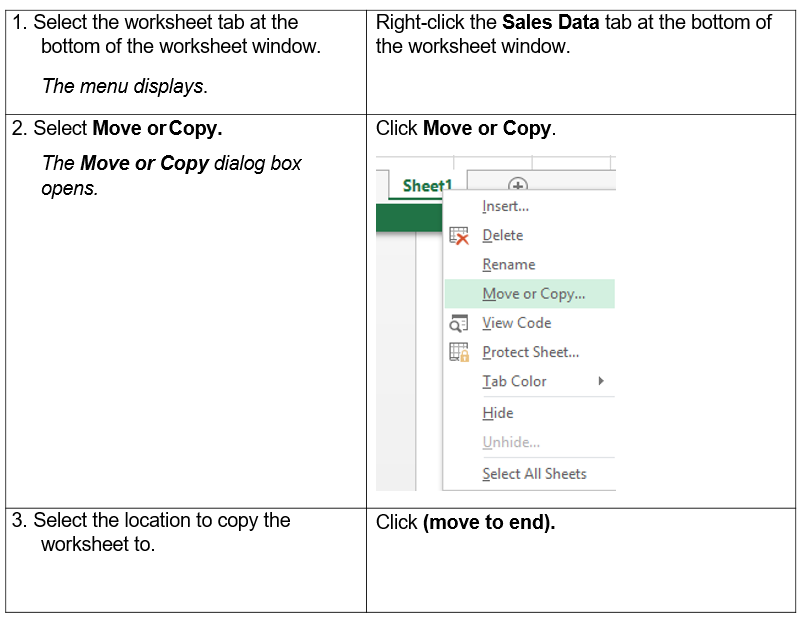Click 'Click Move or Copy.' instruction text
This screenshot has height=627, width=807.
tap(465, 129)
